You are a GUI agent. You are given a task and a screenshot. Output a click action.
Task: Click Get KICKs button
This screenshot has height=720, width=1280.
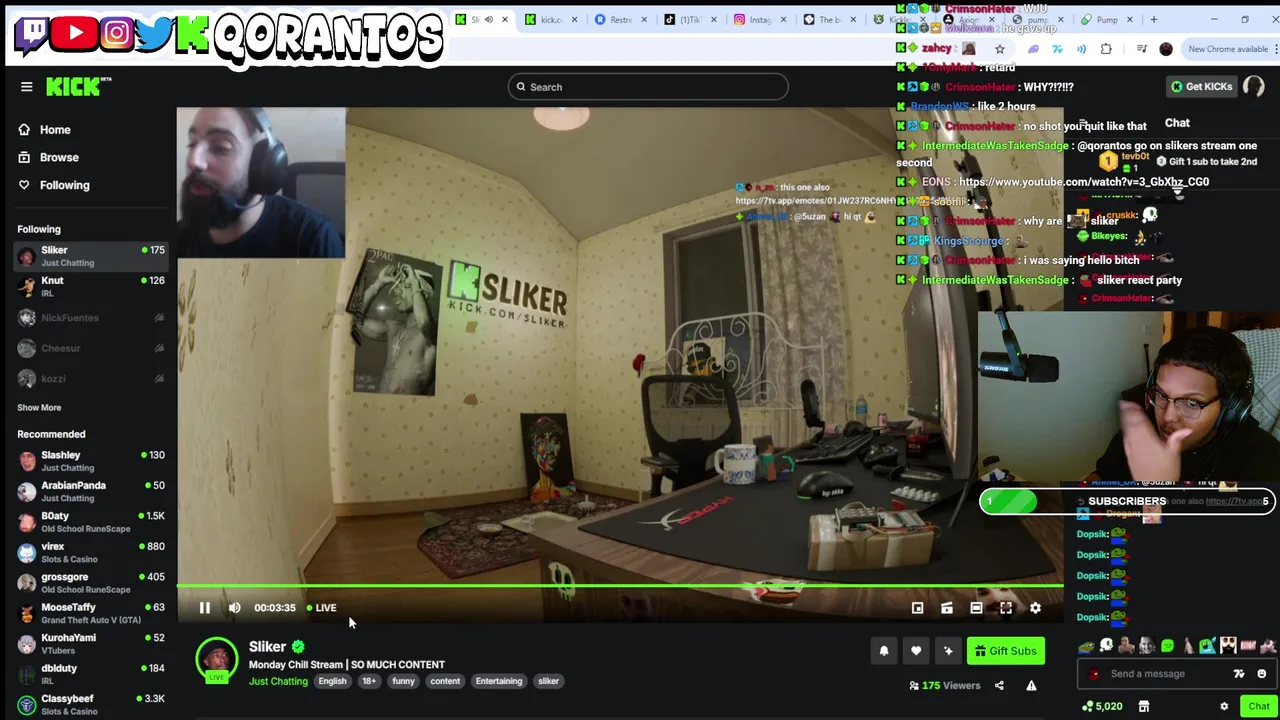pyautogui.click(x=1202, y=87)
